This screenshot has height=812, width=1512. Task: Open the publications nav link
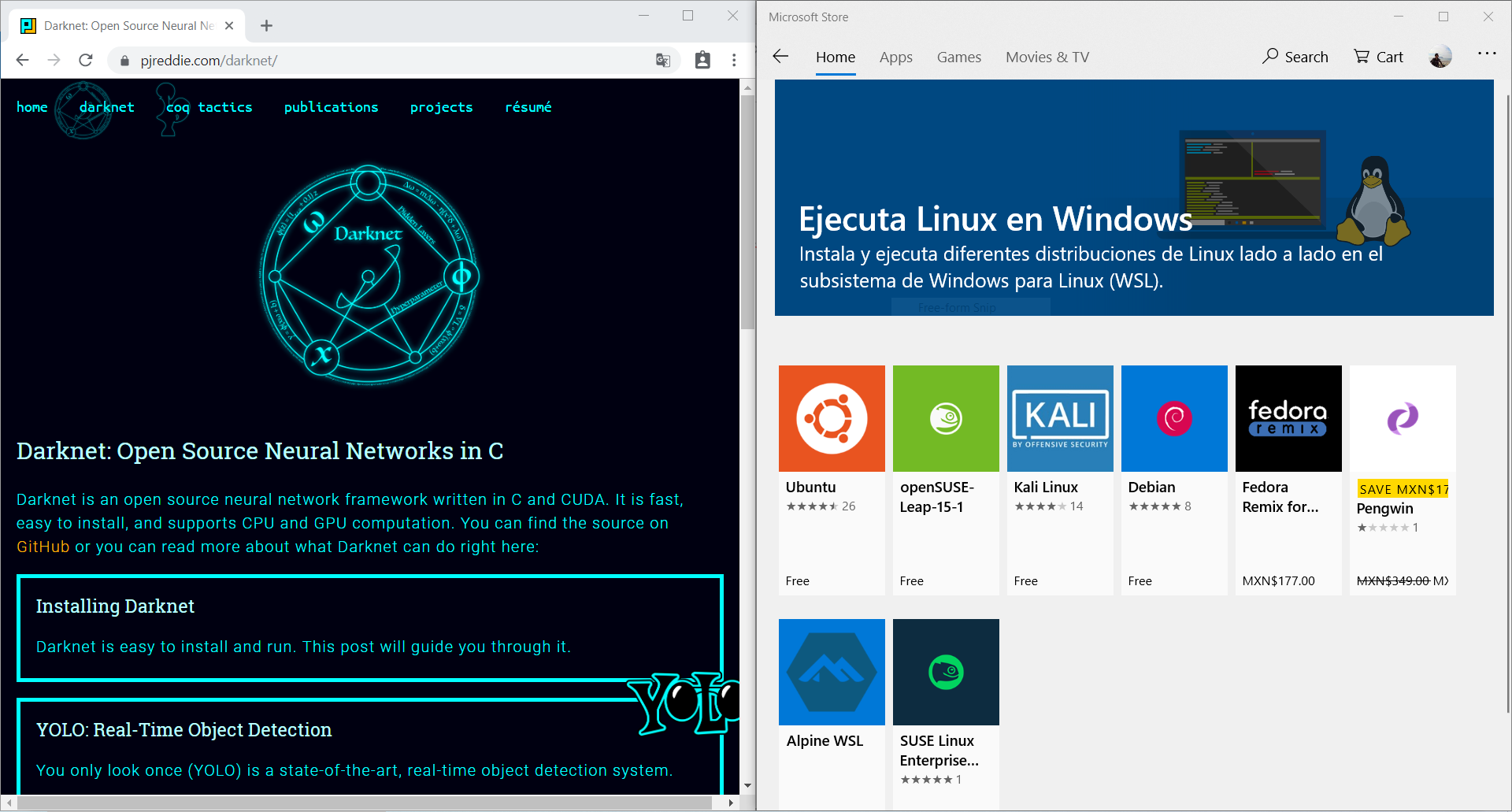tap(332, 107)
